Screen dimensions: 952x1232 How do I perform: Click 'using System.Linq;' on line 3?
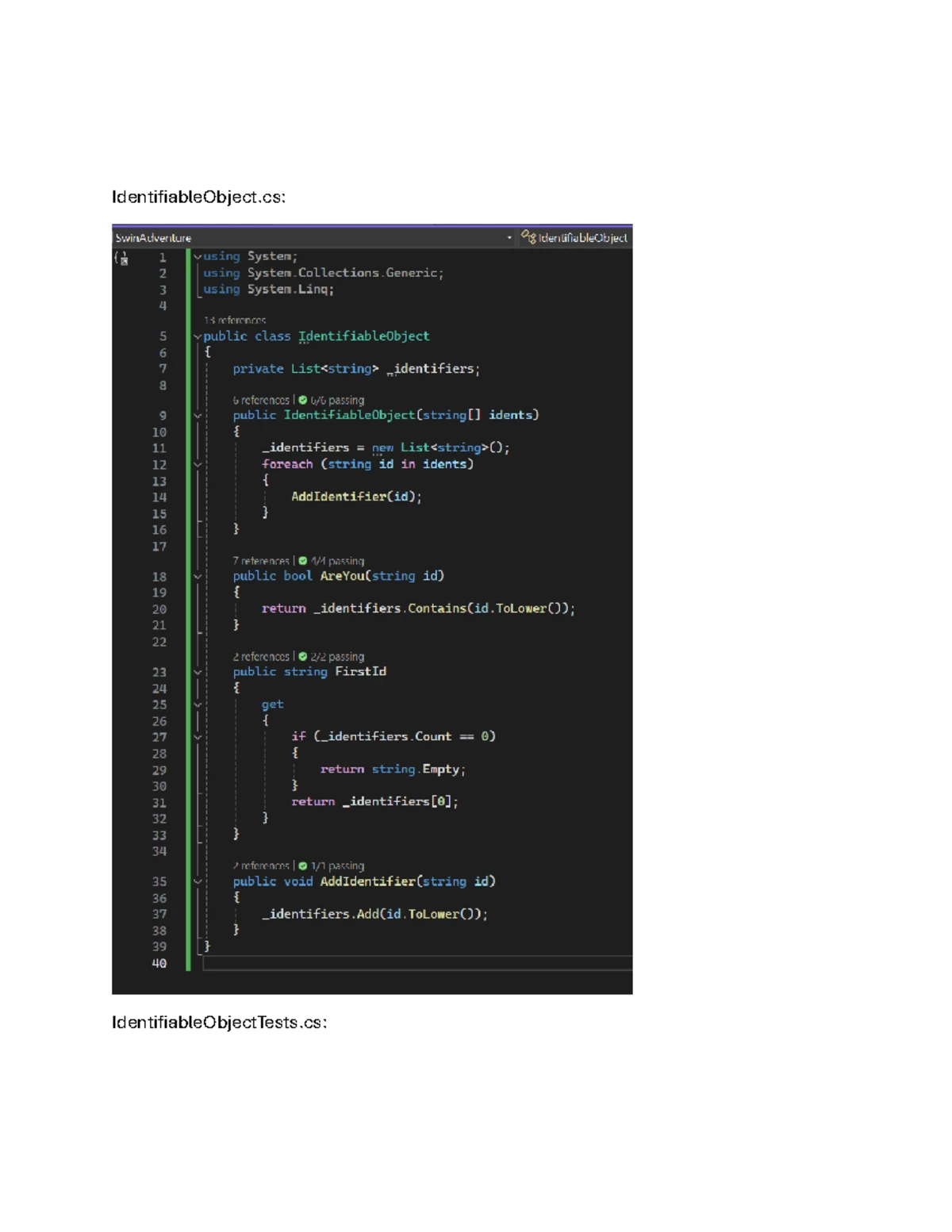pyautogui.click(x=268, y=290)
